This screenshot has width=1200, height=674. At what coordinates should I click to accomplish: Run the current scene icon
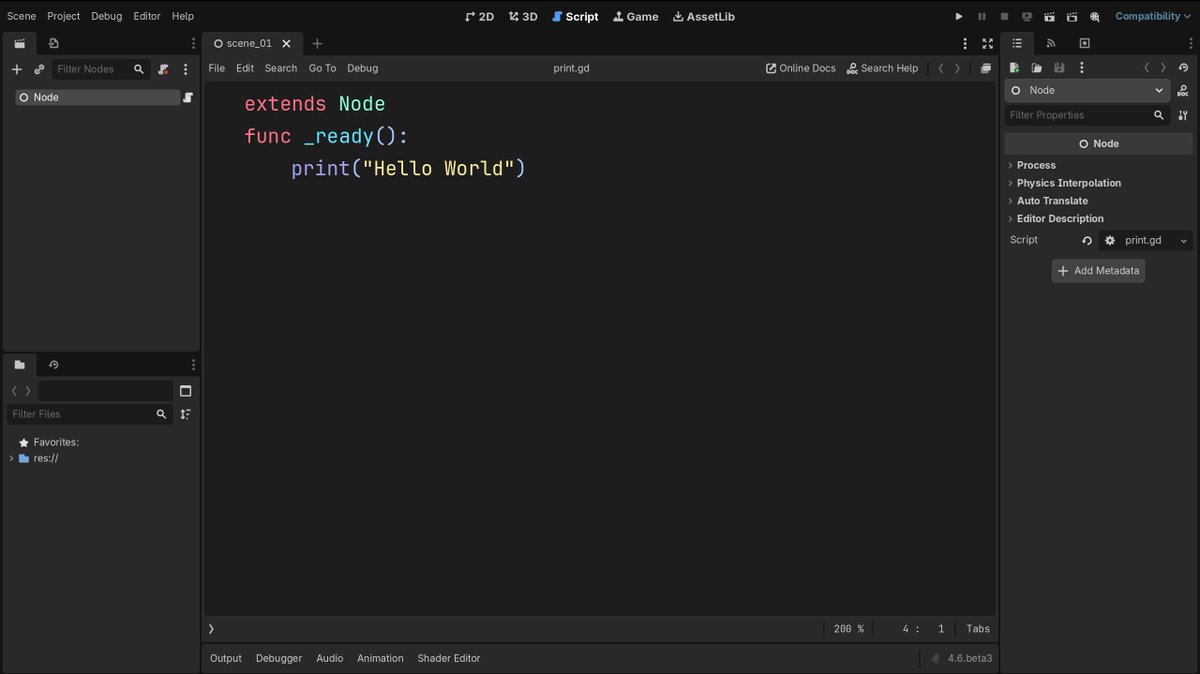(x=1050, y=16)
